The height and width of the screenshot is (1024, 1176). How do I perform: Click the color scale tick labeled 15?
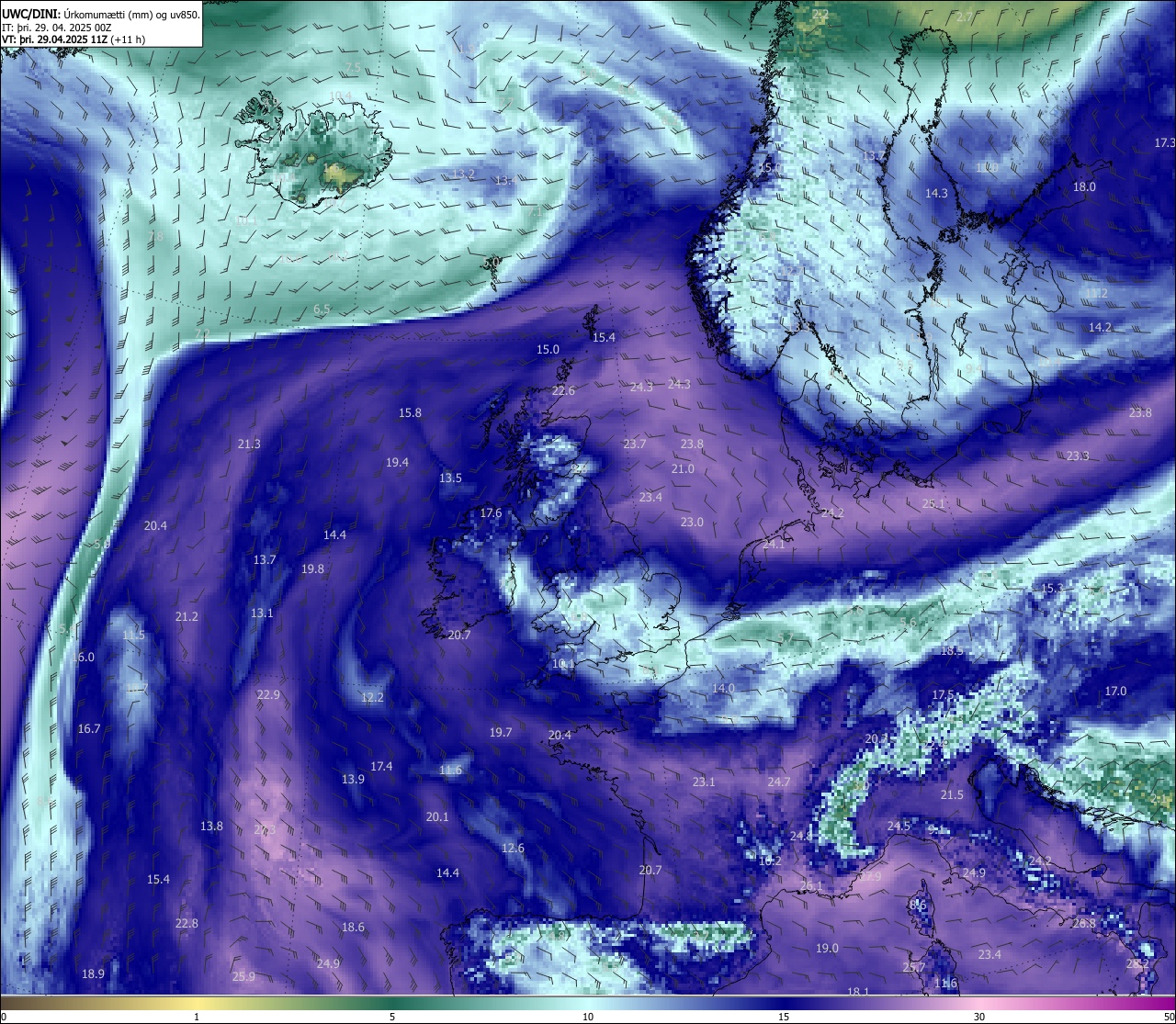[x=784, y=1017]
